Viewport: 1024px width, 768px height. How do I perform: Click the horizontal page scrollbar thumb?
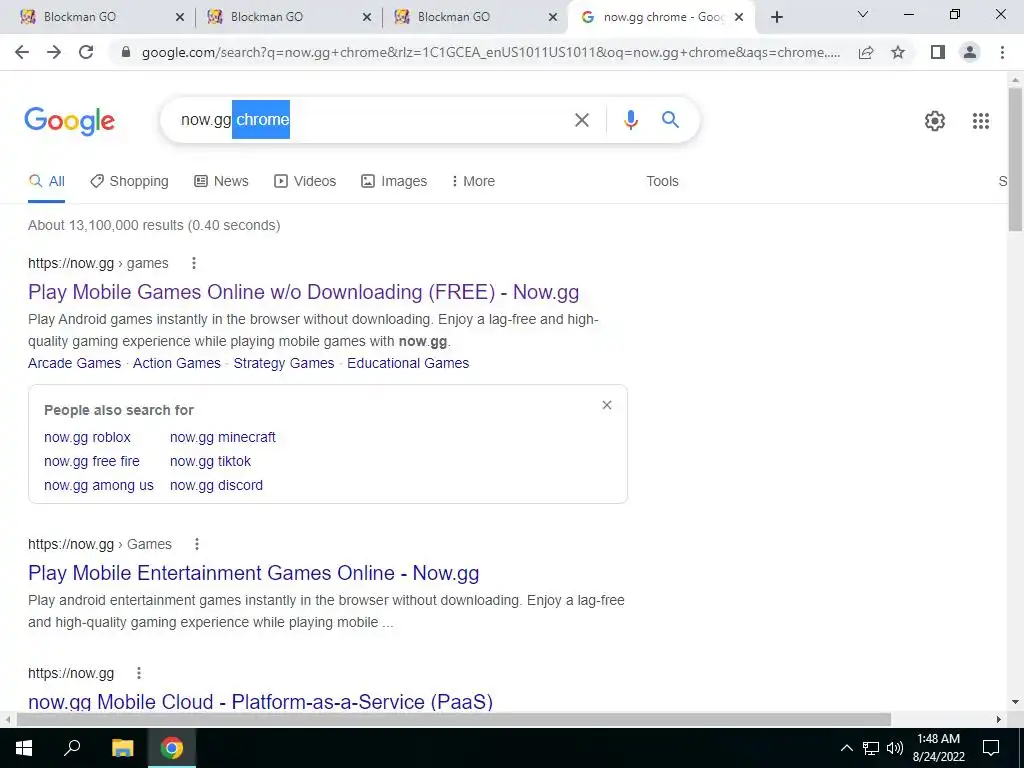(x=454, y=719)
